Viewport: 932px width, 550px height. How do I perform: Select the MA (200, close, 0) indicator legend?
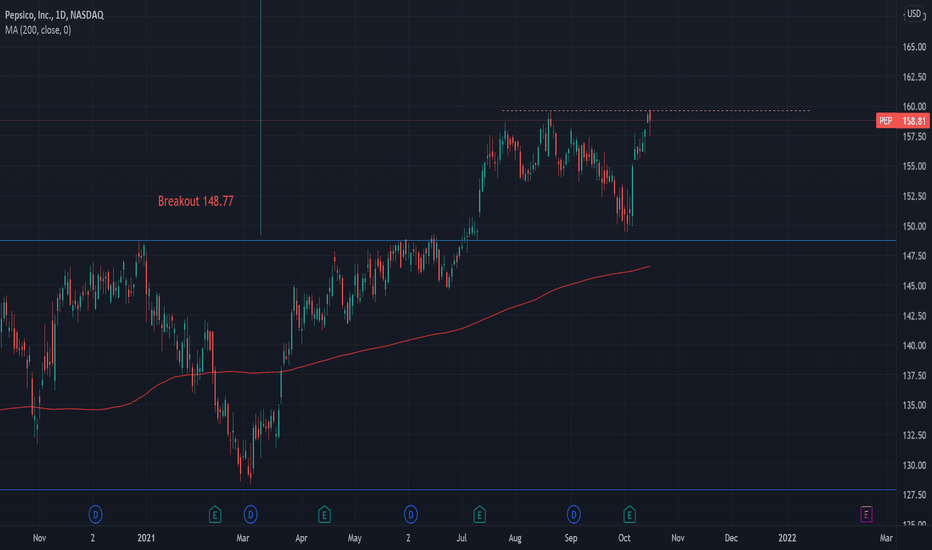tap(38, 30)
